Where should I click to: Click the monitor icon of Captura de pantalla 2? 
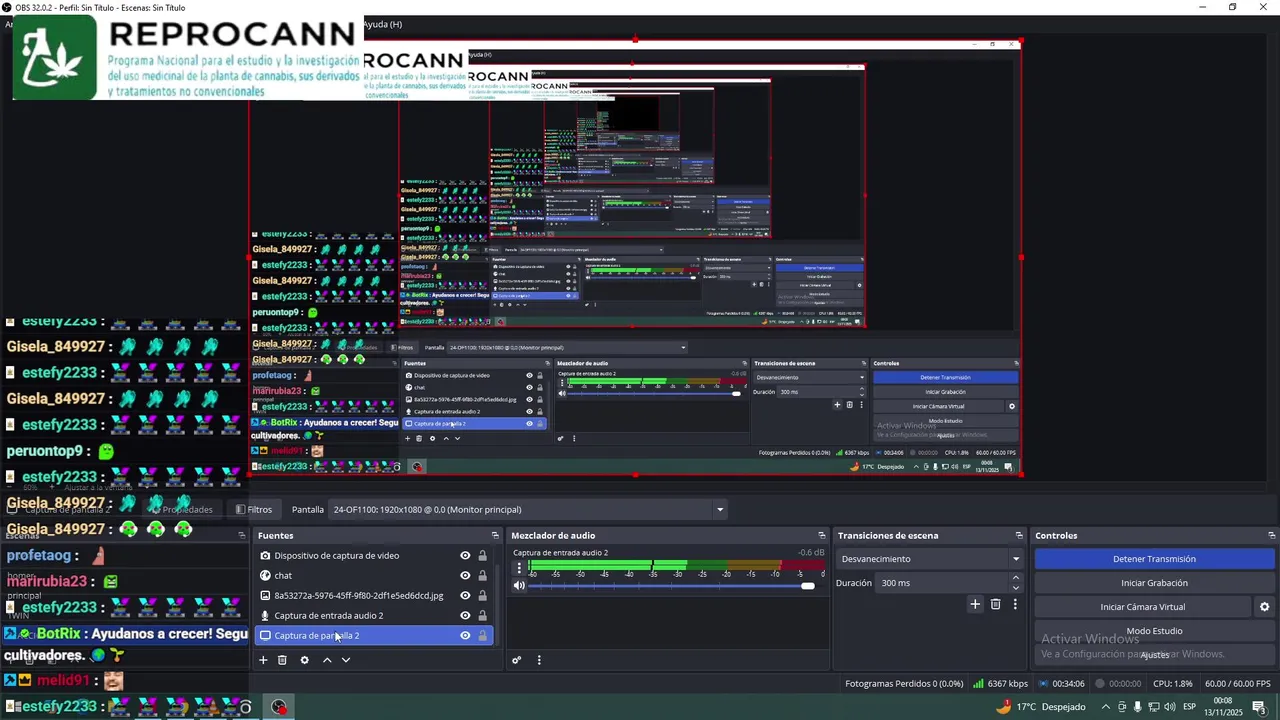265,635
